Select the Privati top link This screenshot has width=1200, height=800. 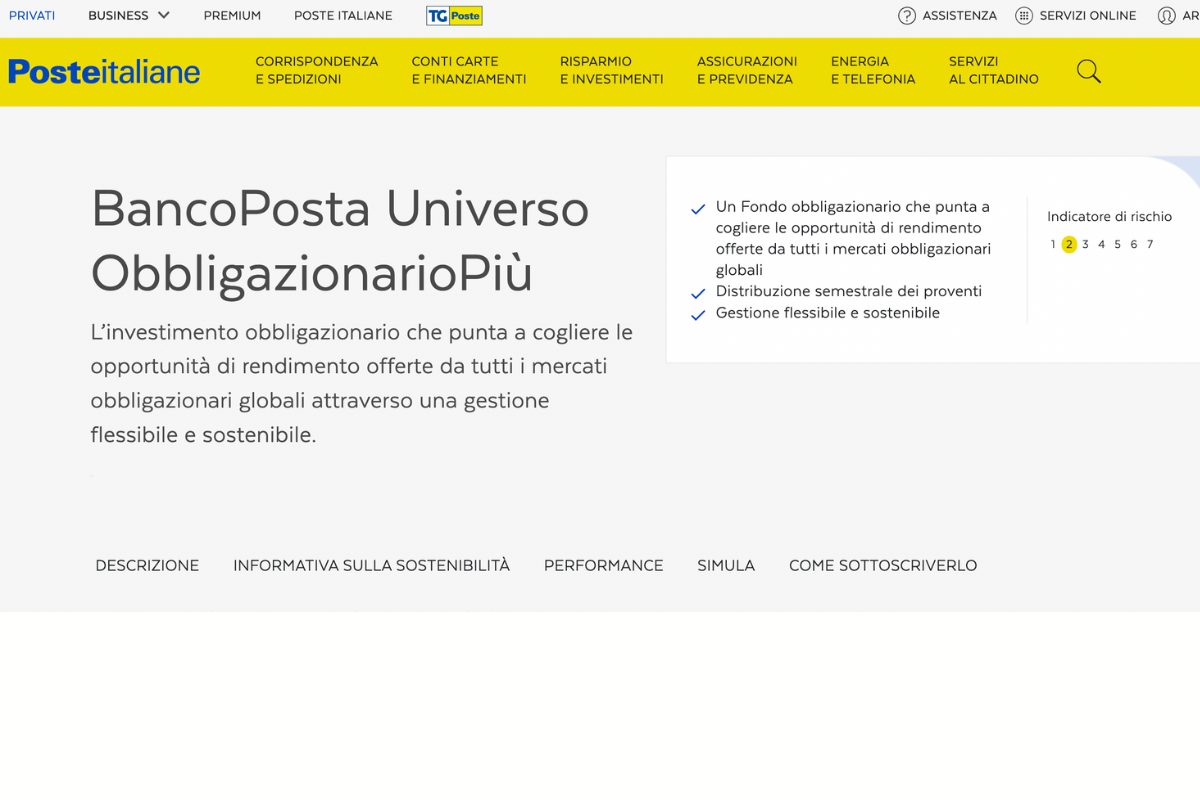pos(32,15)
